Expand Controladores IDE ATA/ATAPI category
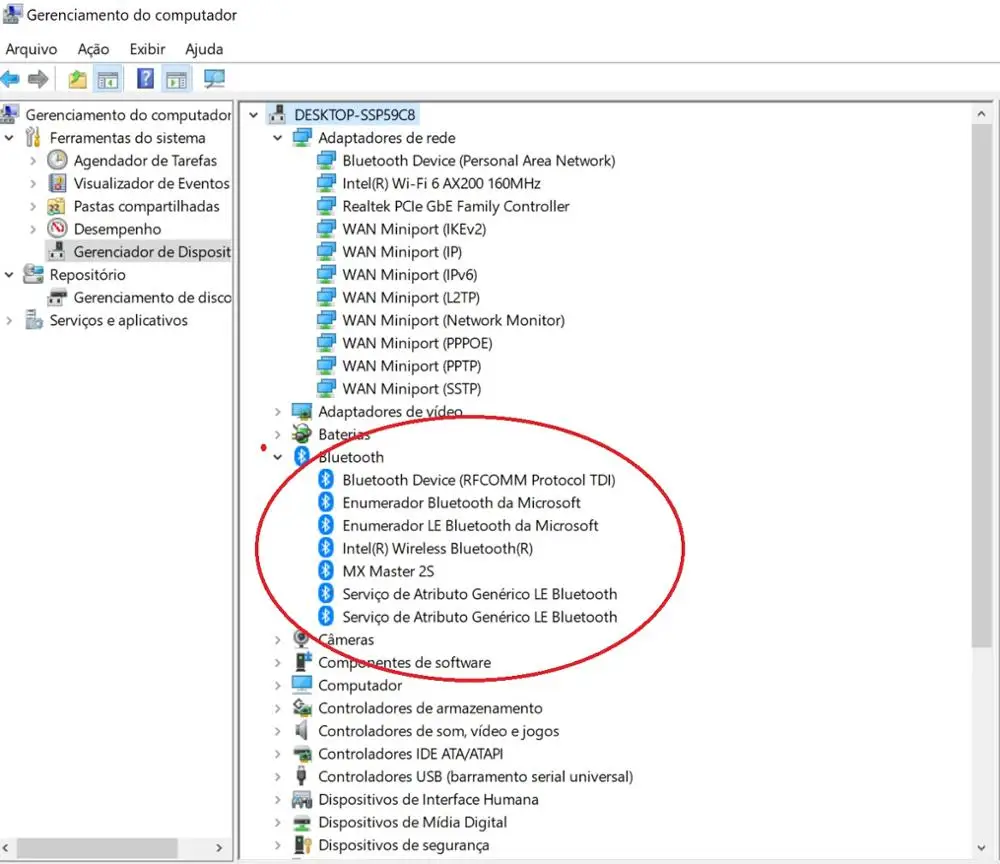Image resolution: width=1000 pixels, height=864 pixels. pos(277,754)
